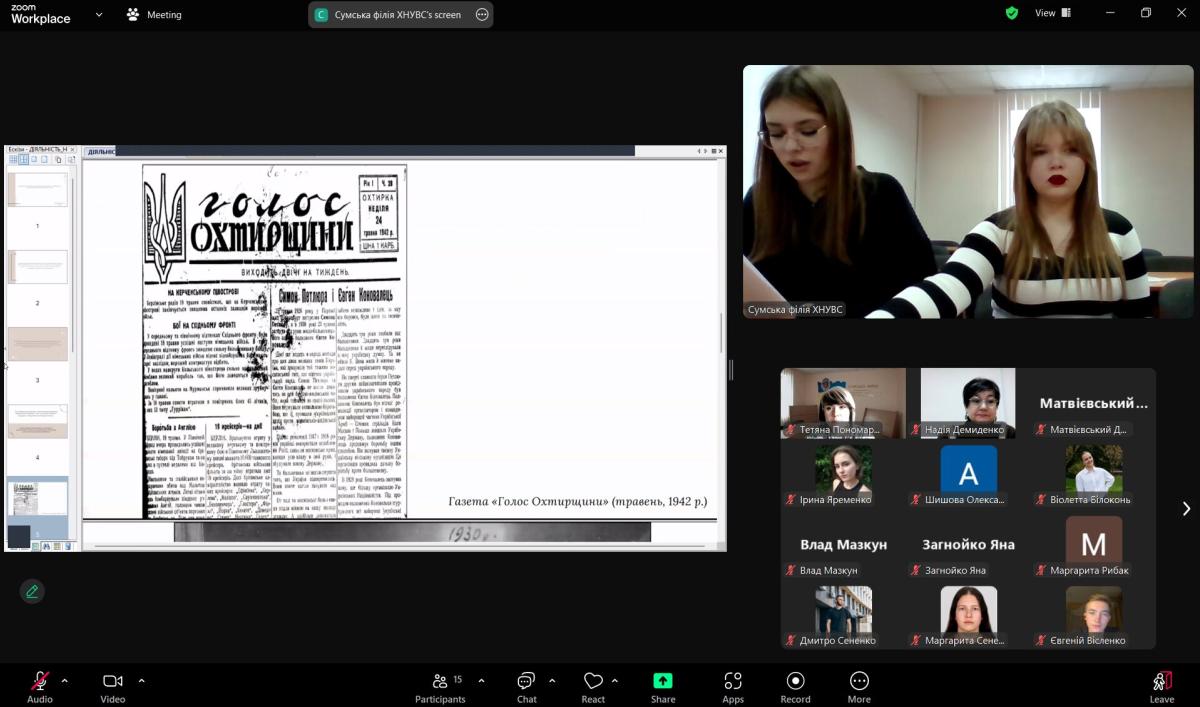Toggle the camera with Video button
The height and width of the screenshot is (707, 1200).
112,685
